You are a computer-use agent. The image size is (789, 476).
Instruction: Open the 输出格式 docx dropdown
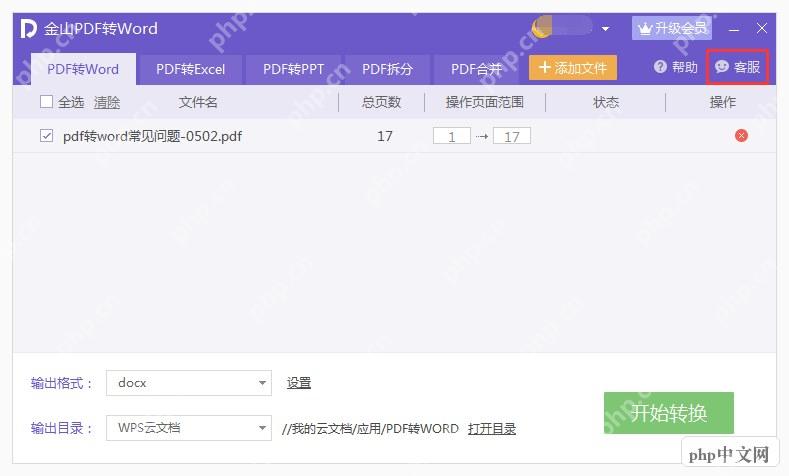click(189, 383)
